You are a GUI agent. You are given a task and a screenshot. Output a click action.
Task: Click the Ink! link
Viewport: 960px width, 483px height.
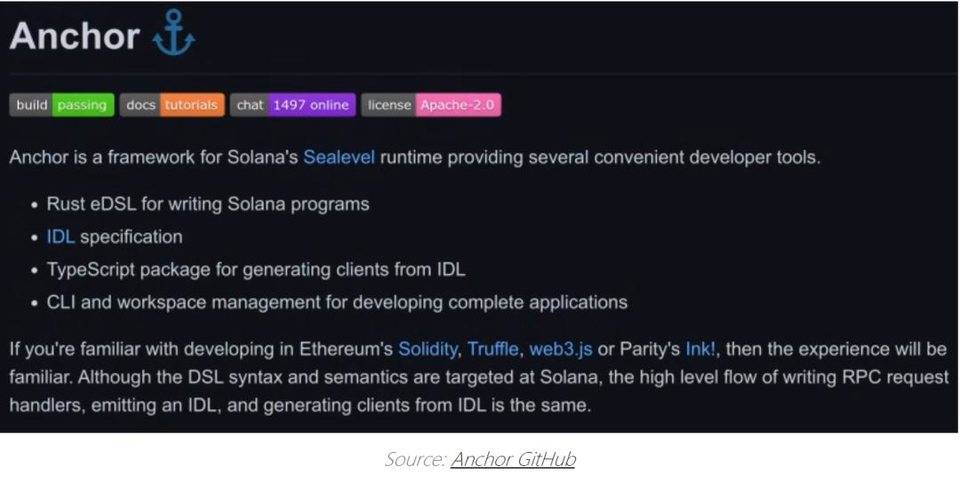[700, 349]
